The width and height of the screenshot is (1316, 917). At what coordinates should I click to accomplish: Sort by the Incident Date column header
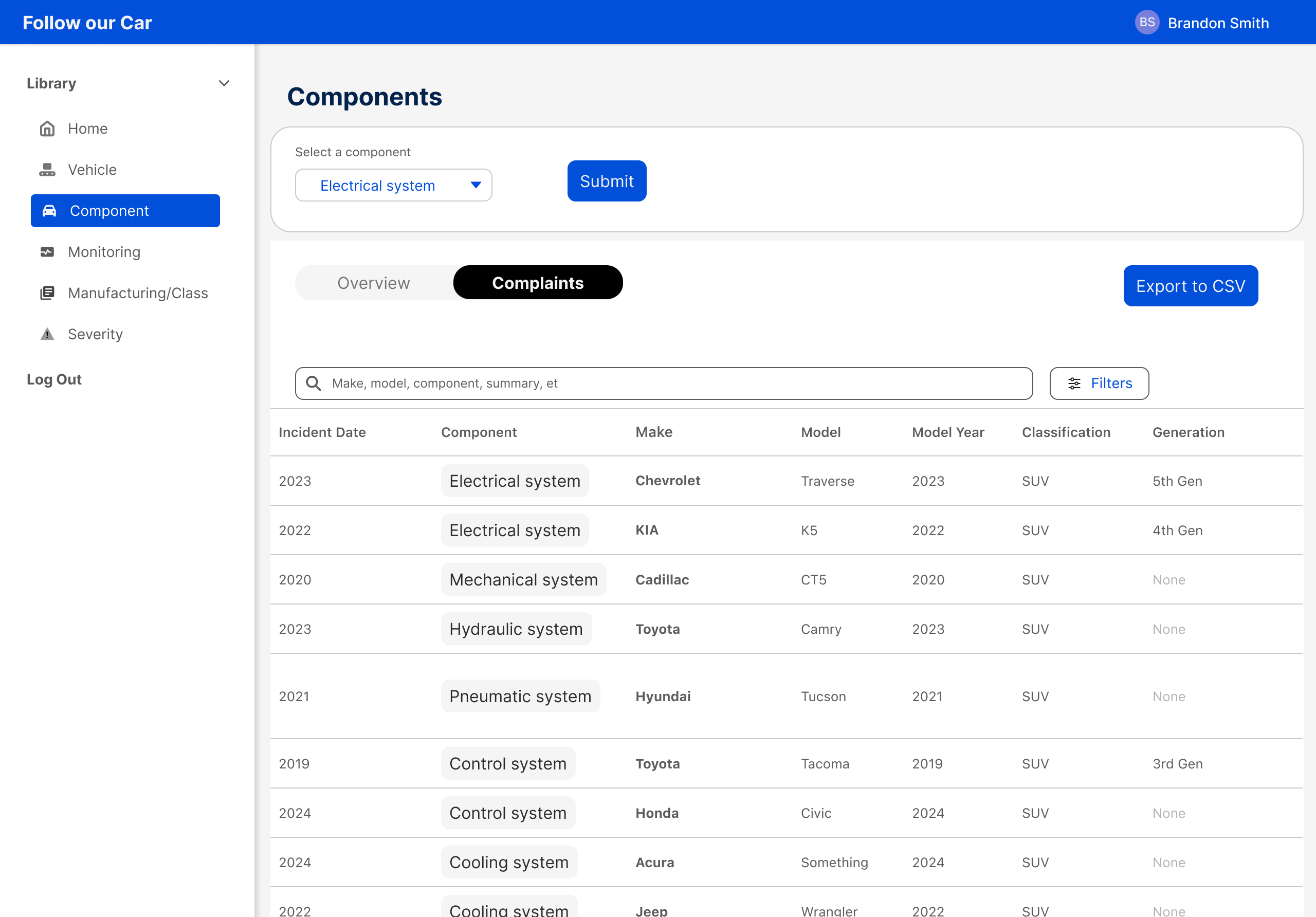click(x=322, y=432)
